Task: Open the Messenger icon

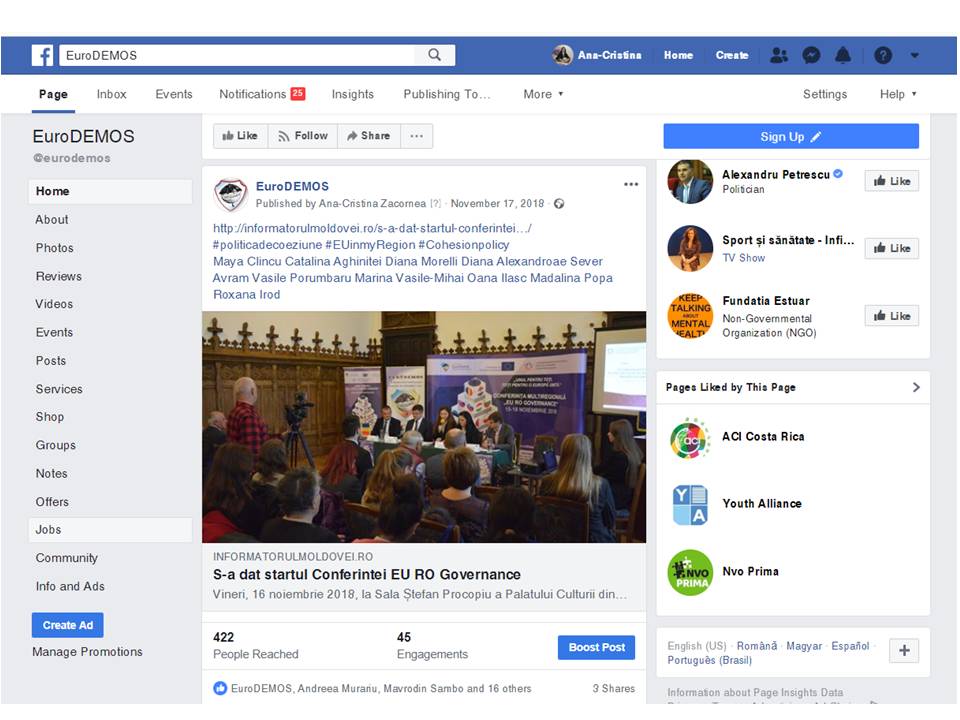Action: click(x=811, y=56)
